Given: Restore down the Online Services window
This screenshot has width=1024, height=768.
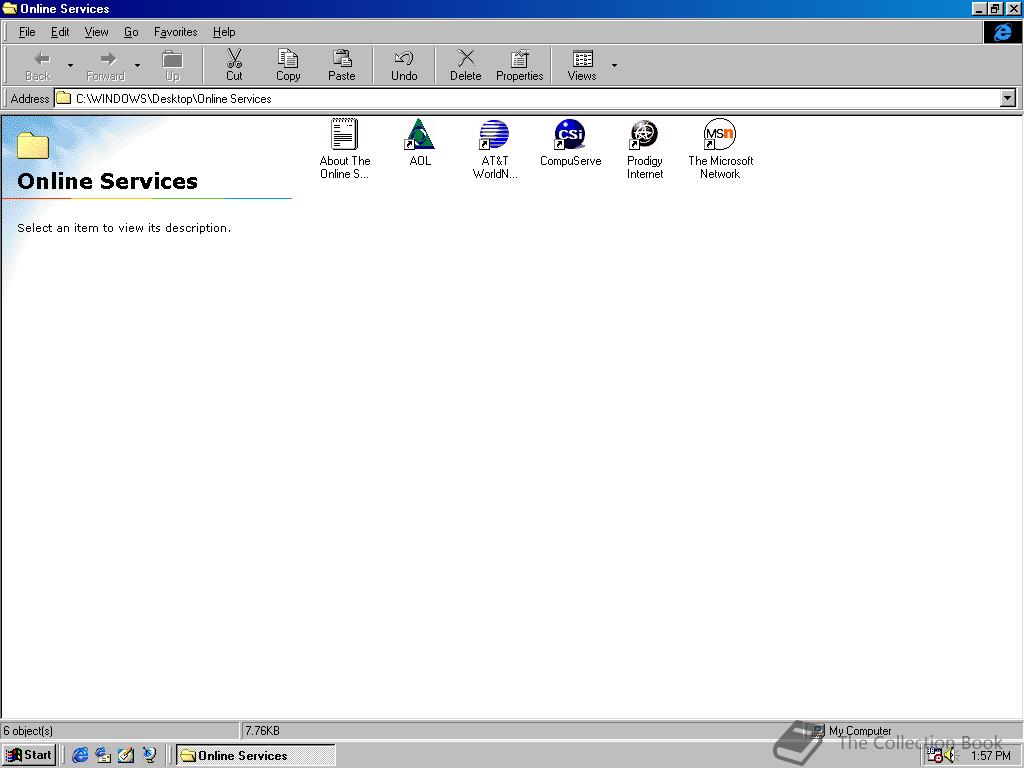Looking at the screenshot, I should [x=994, y=8].
